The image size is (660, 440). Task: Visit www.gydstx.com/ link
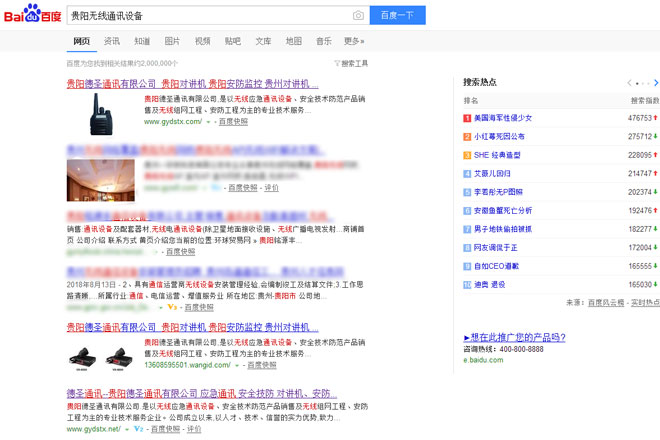click(173, 122)
